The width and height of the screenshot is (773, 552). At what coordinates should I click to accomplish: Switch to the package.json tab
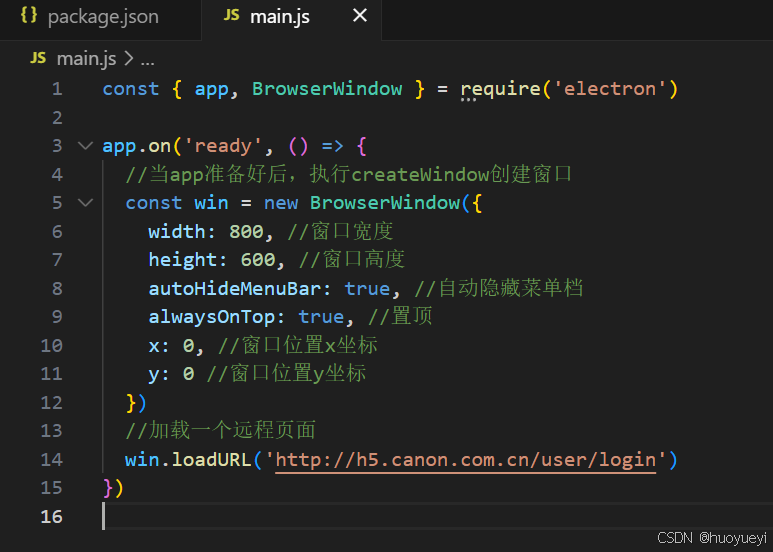101,18
